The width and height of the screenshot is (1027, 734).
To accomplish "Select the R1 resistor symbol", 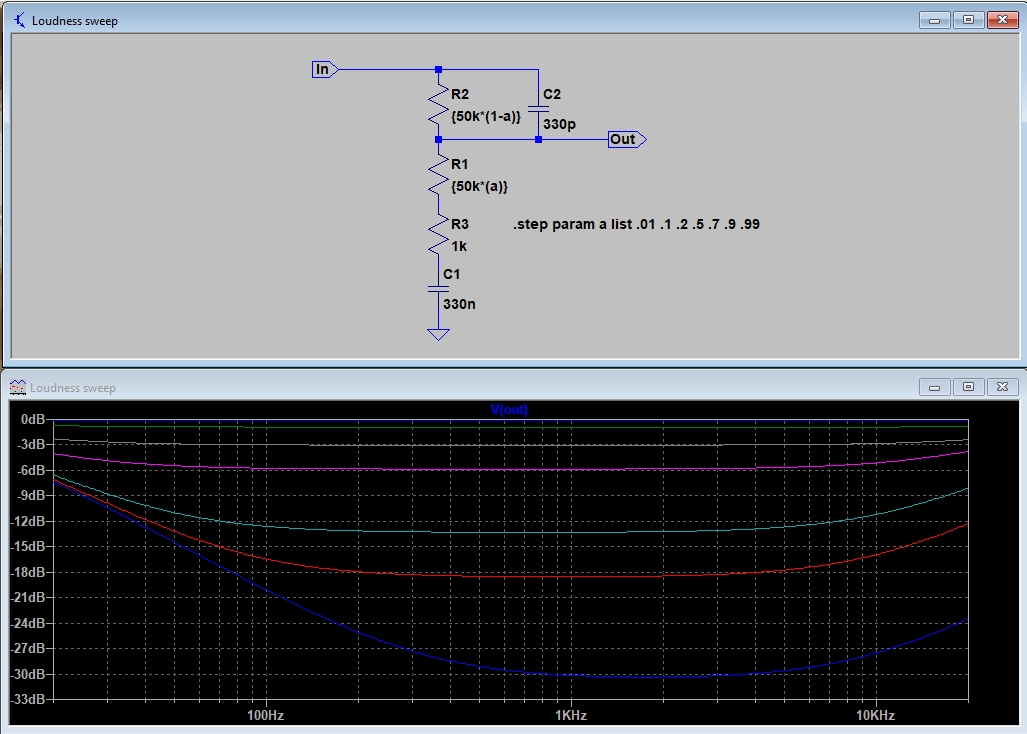I will pos(438,174).
